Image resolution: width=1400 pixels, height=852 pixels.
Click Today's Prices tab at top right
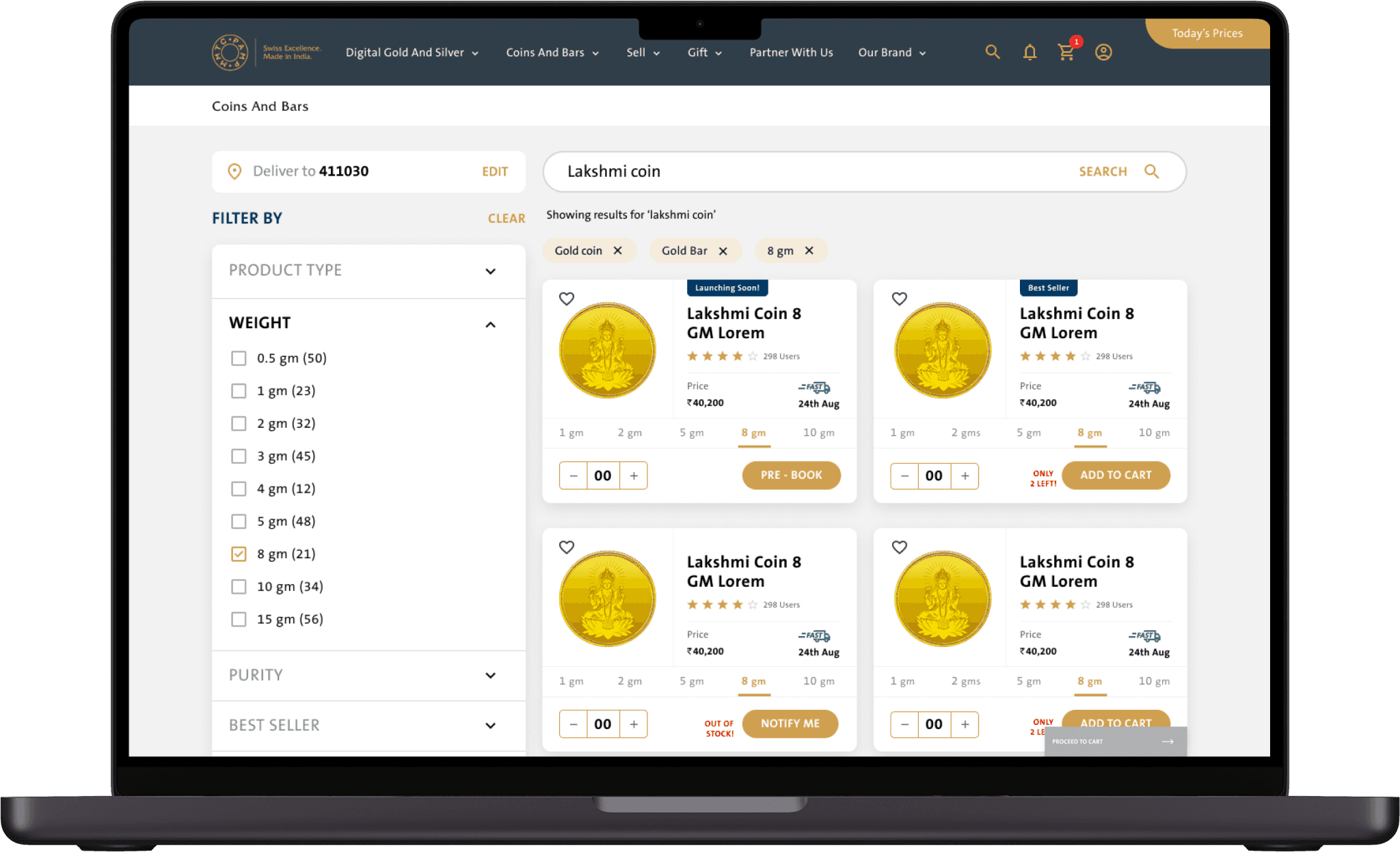coord(1207,33)
